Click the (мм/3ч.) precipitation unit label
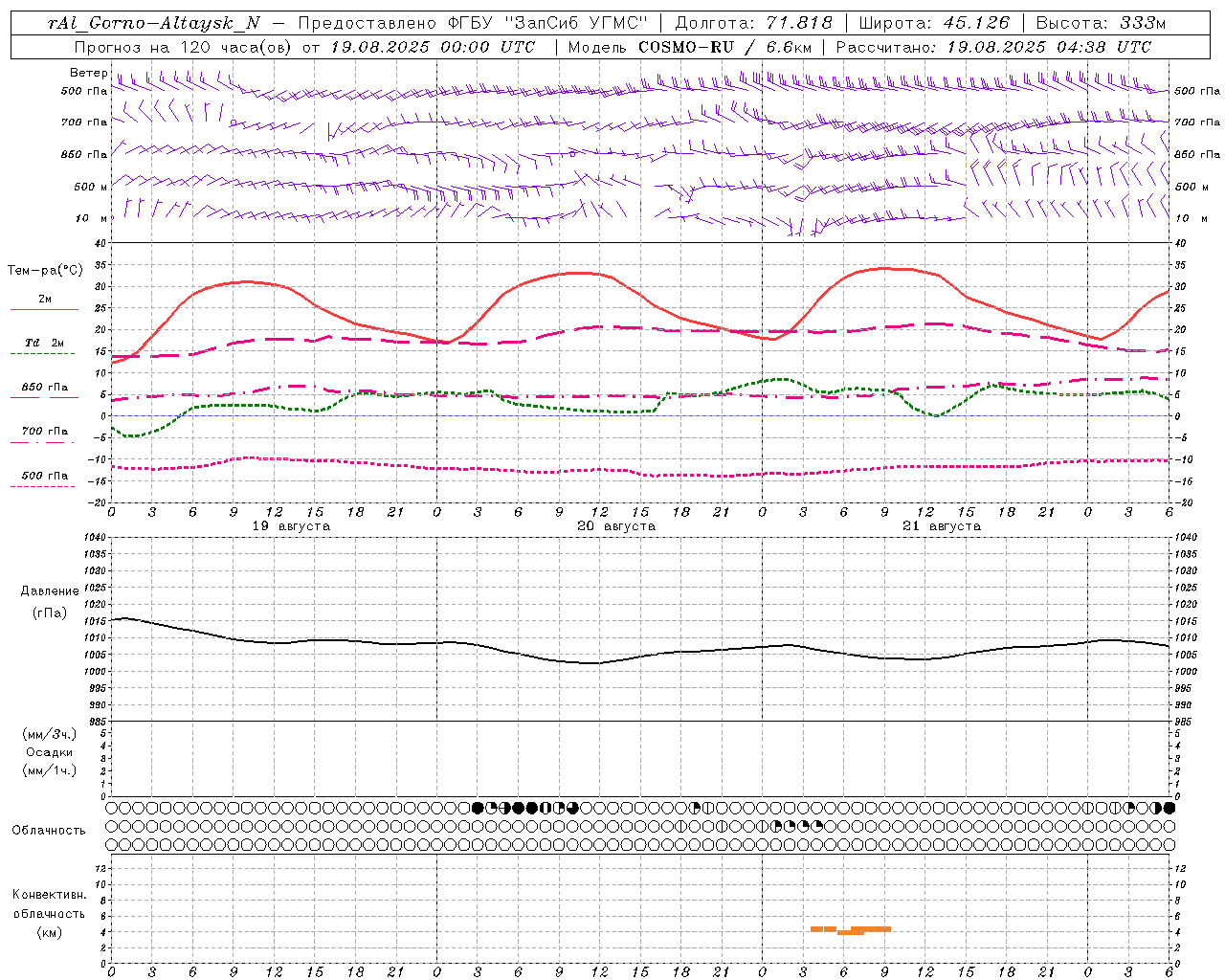 coord(49,734)
